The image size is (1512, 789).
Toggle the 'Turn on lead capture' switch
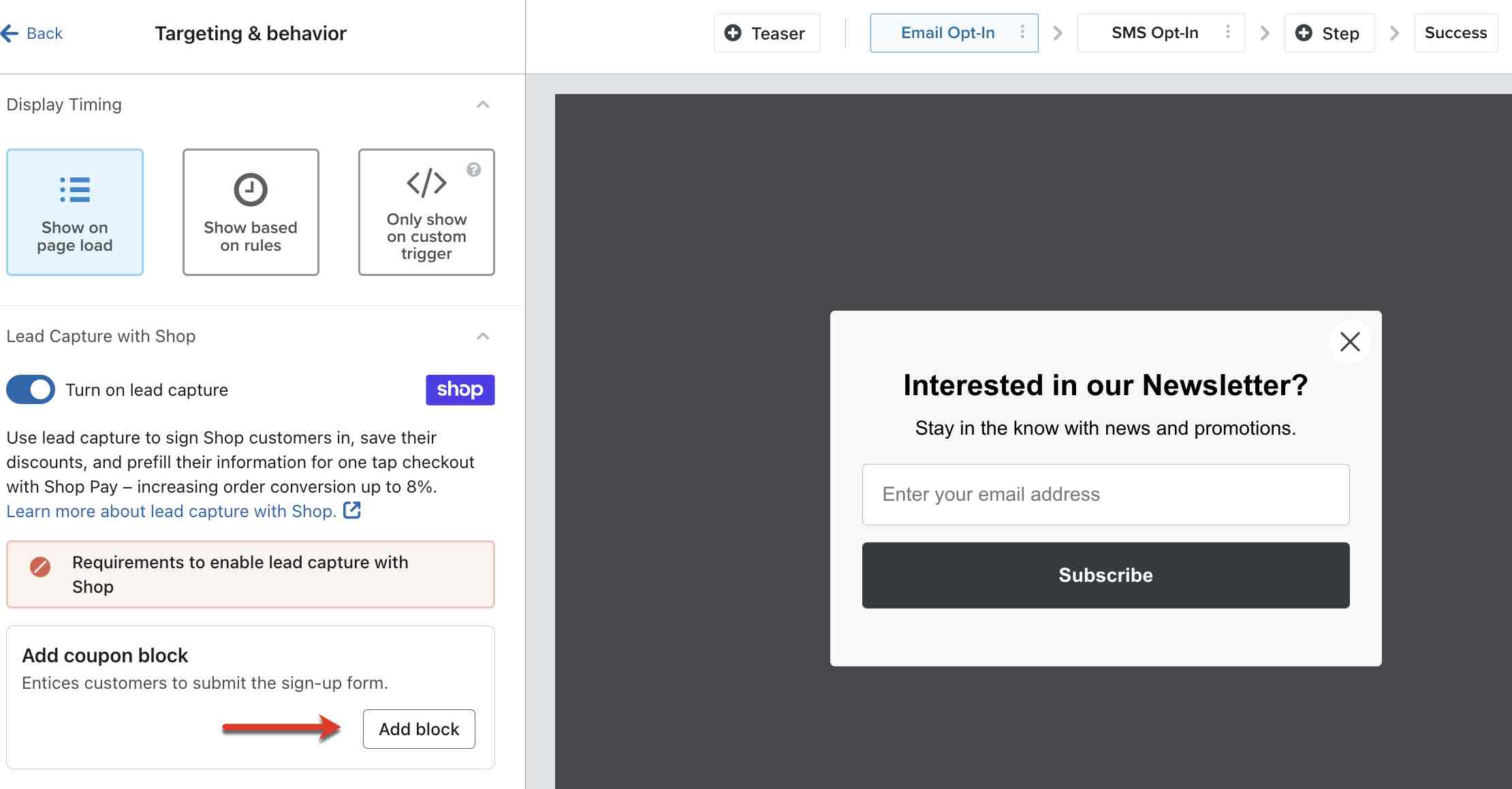(29, 390)
